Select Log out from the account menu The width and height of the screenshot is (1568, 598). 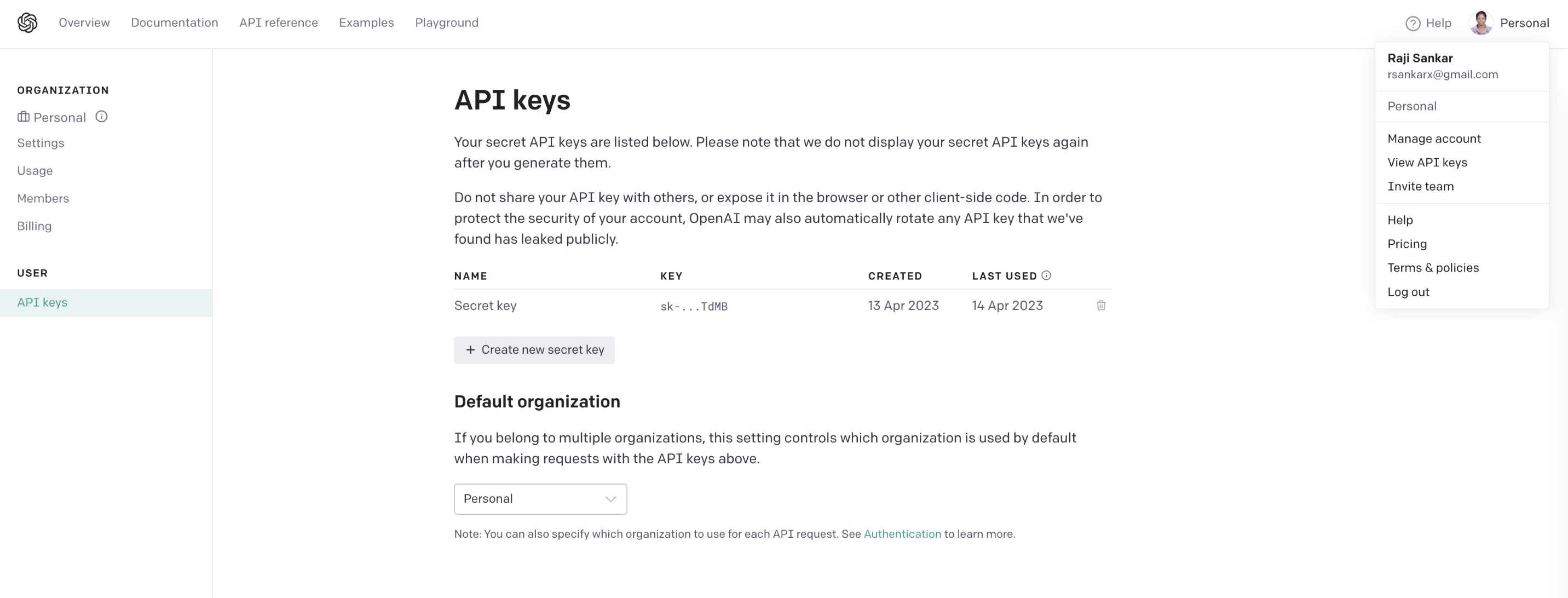click(x=1409, y=292)
